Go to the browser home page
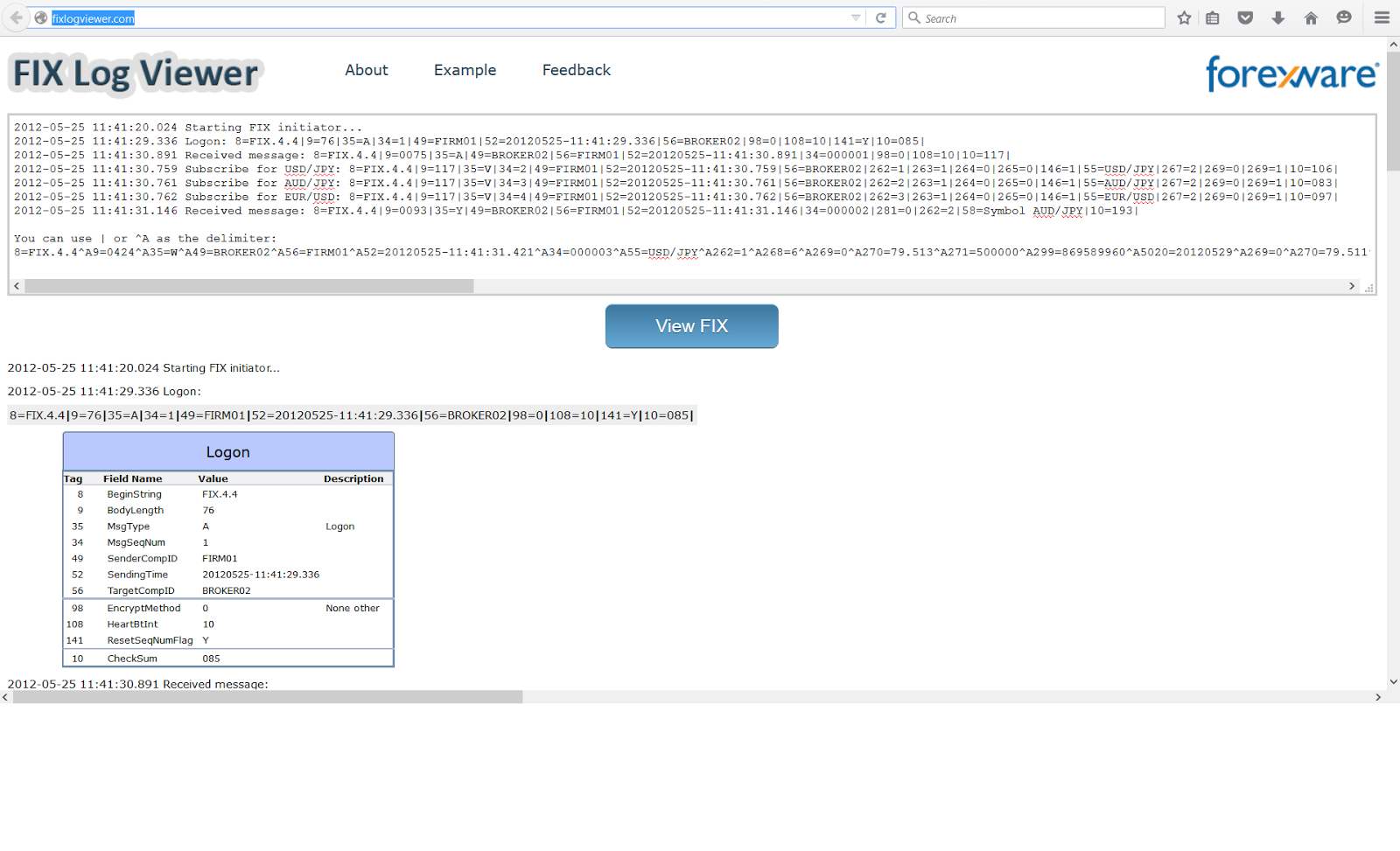Image resolution: width=1400 pixels, height=851 pixels. tap(1310, 17)
